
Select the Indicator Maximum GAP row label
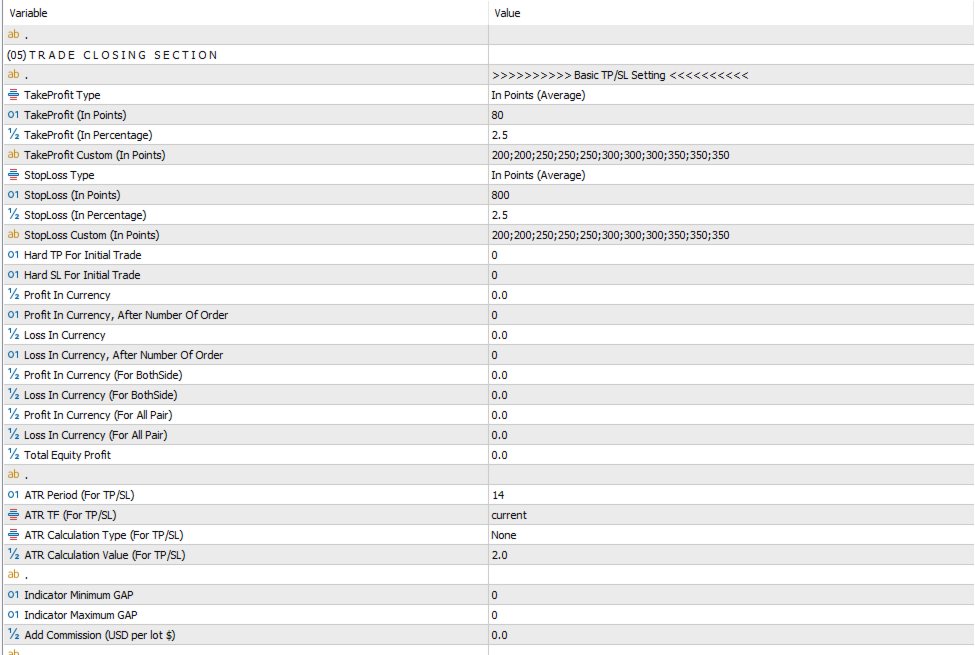click(81, 615)
